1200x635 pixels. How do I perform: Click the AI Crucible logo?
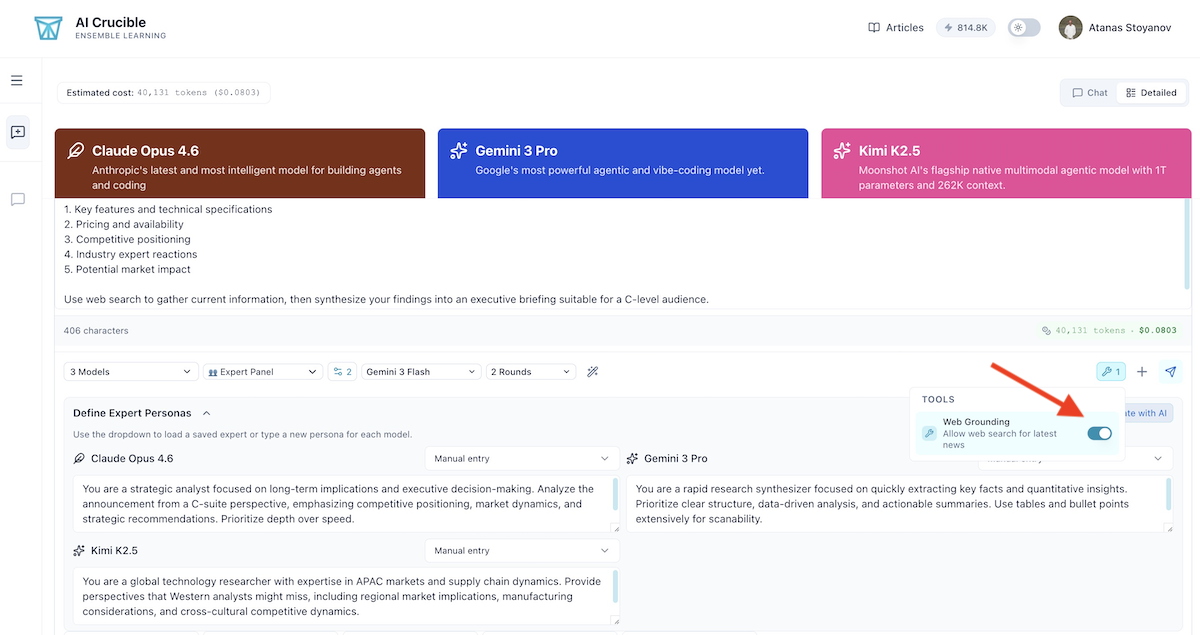click(47, 27)
